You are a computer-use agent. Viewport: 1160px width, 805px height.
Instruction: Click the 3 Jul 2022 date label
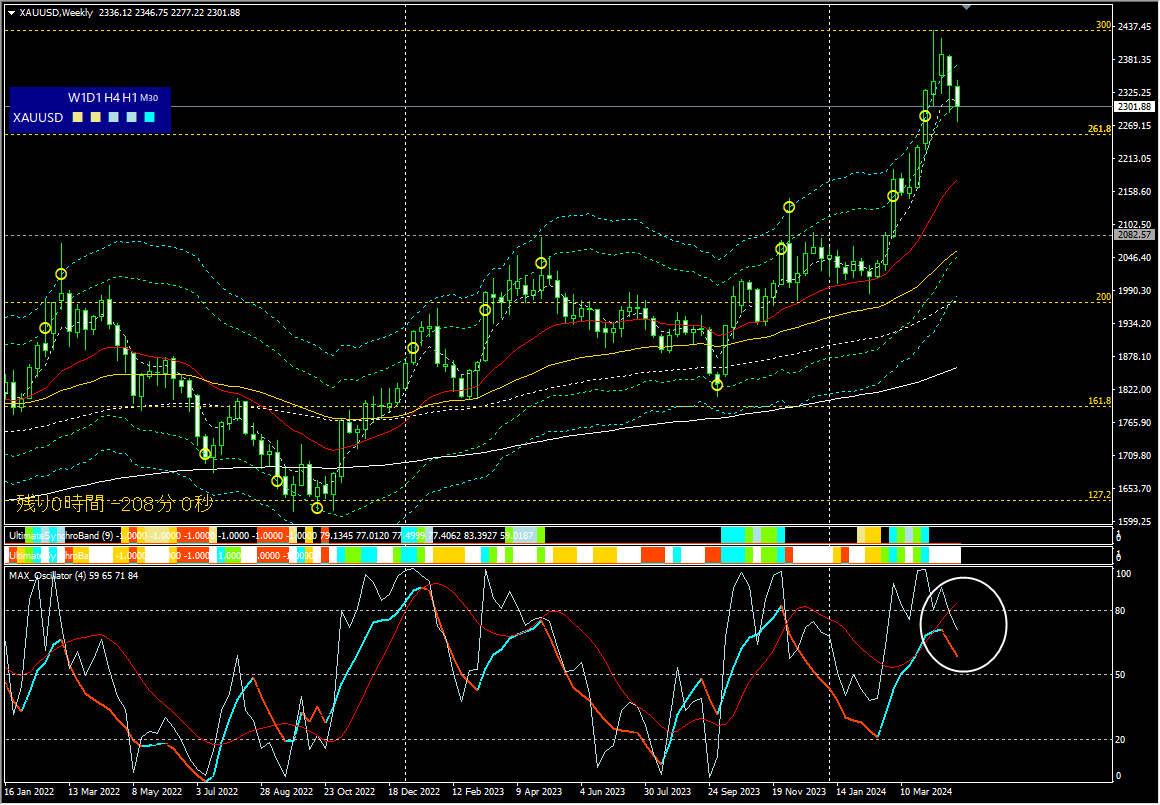pos(218,792)
